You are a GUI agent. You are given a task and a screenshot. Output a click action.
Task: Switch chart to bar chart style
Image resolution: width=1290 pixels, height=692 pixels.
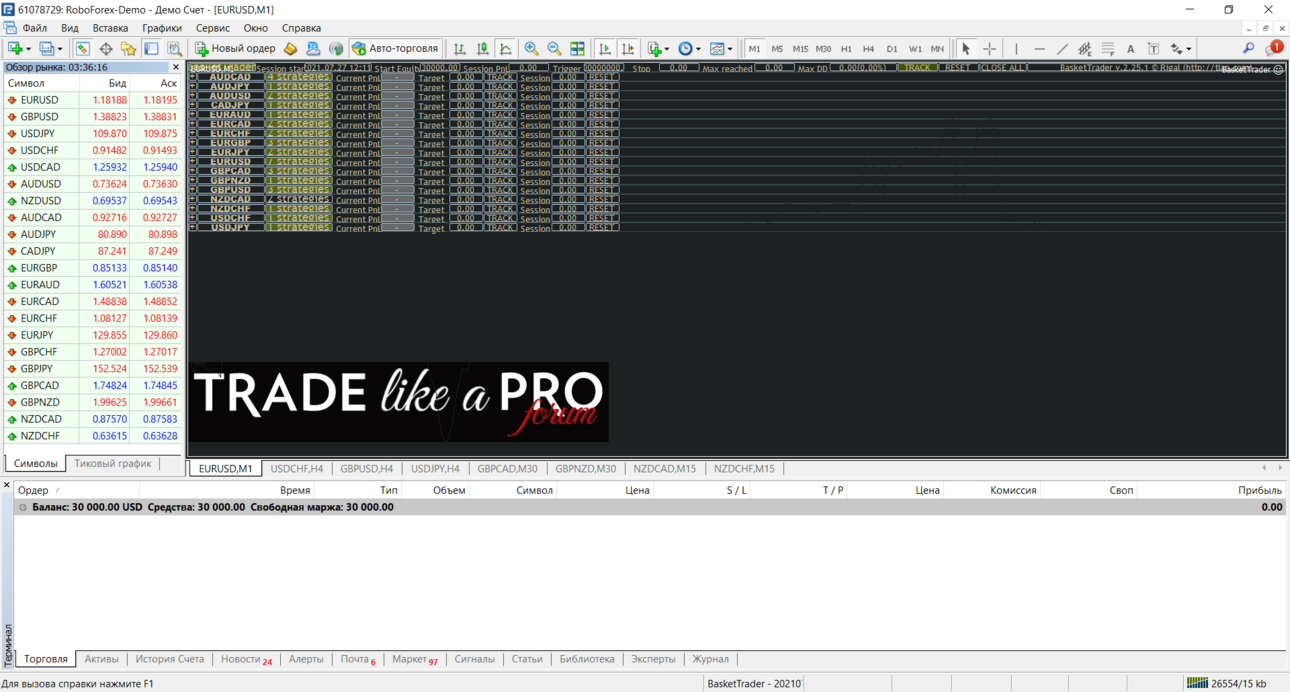[460, 48]
